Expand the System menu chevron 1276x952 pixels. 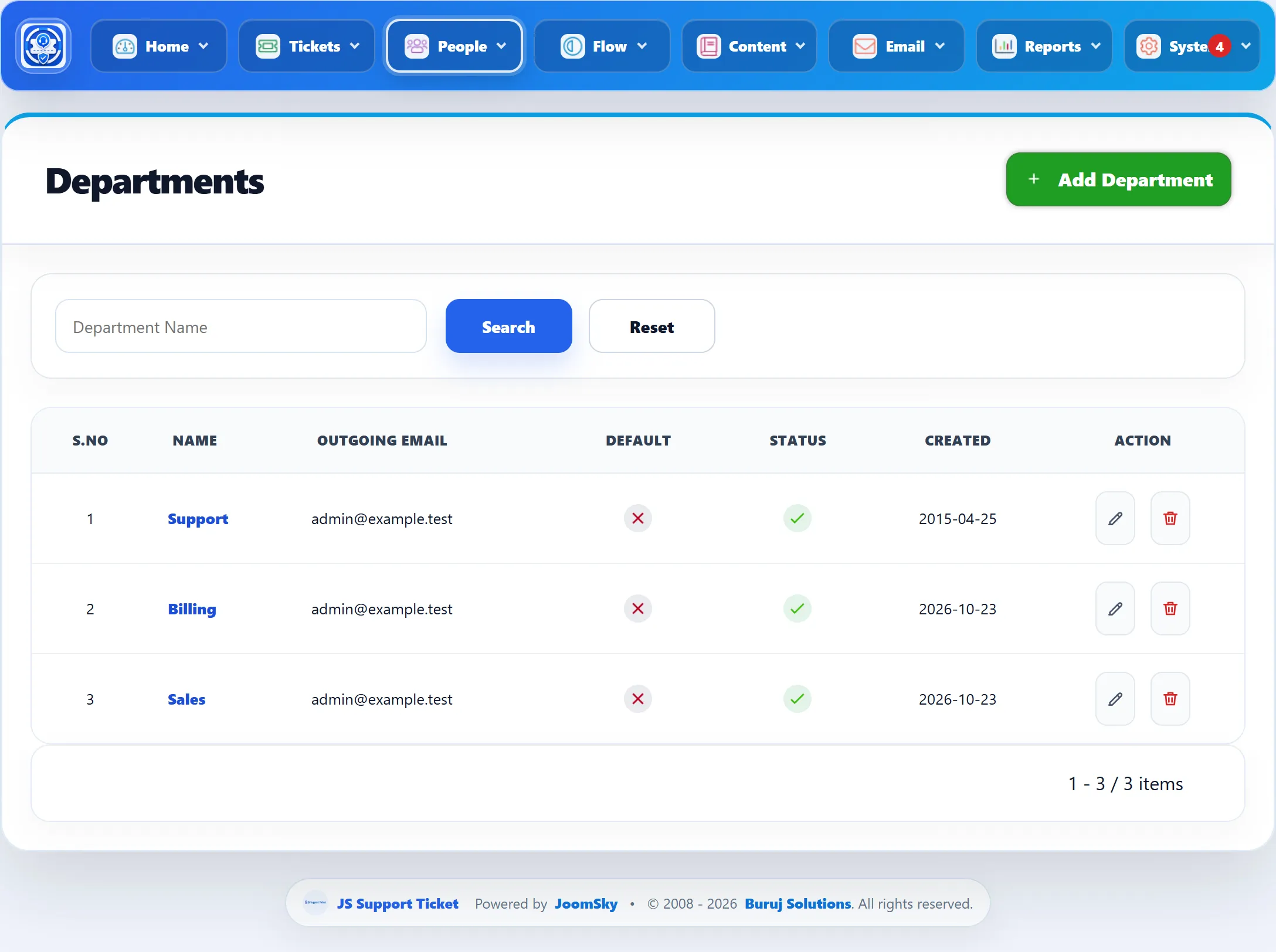point(1246,46)
